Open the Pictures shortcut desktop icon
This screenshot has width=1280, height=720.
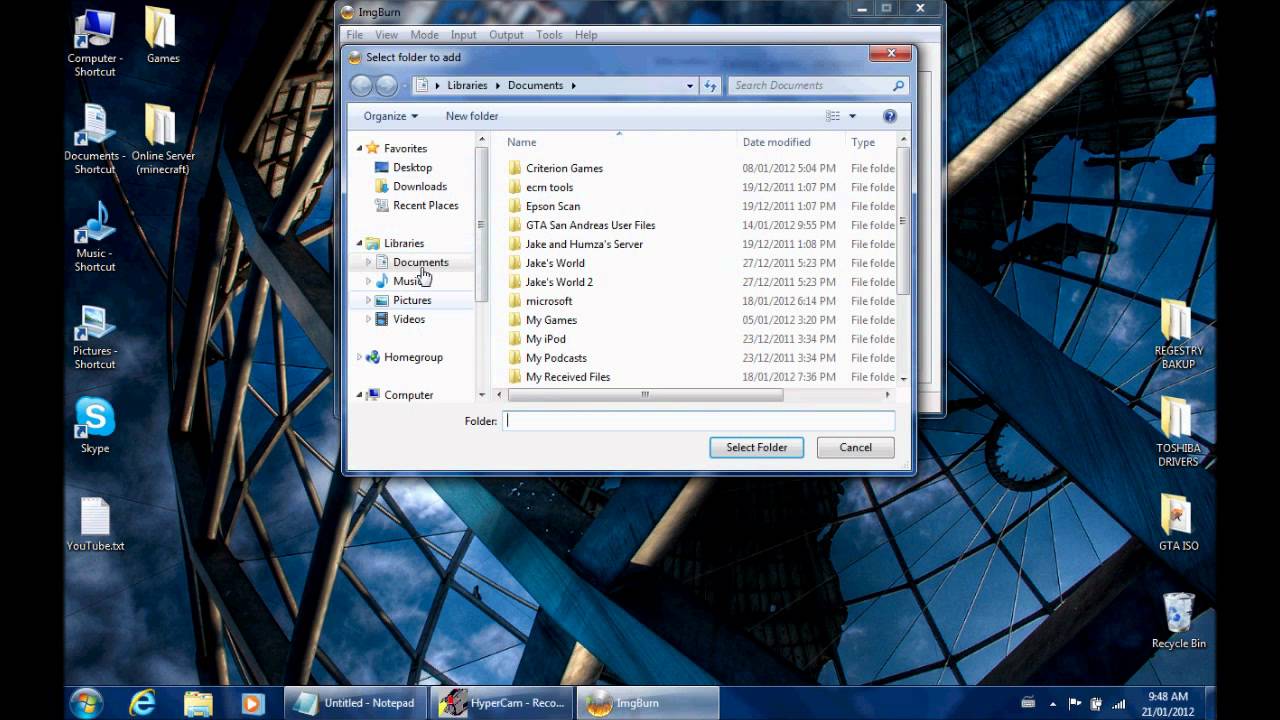pyautogui.click(x=95, y=335)
